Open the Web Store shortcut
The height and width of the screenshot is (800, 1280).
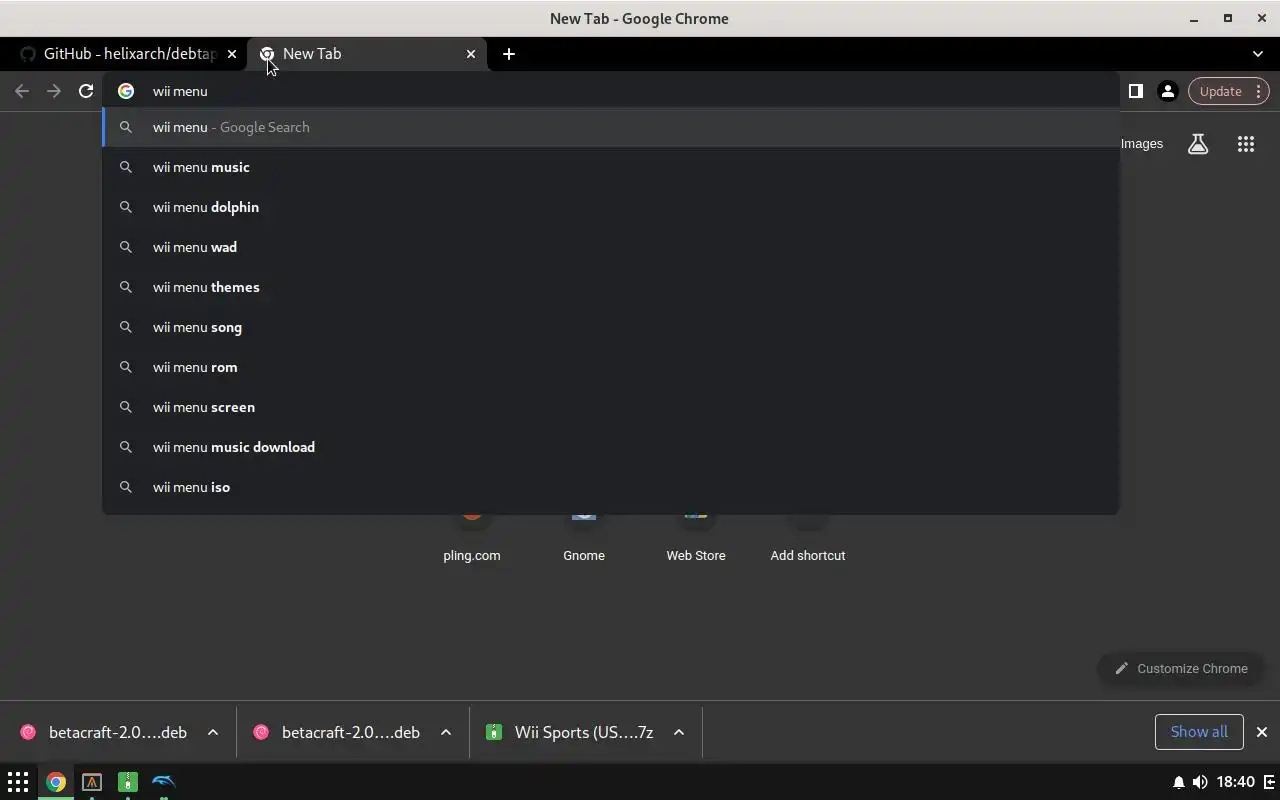pyautogui.click(x=696, y=540)
